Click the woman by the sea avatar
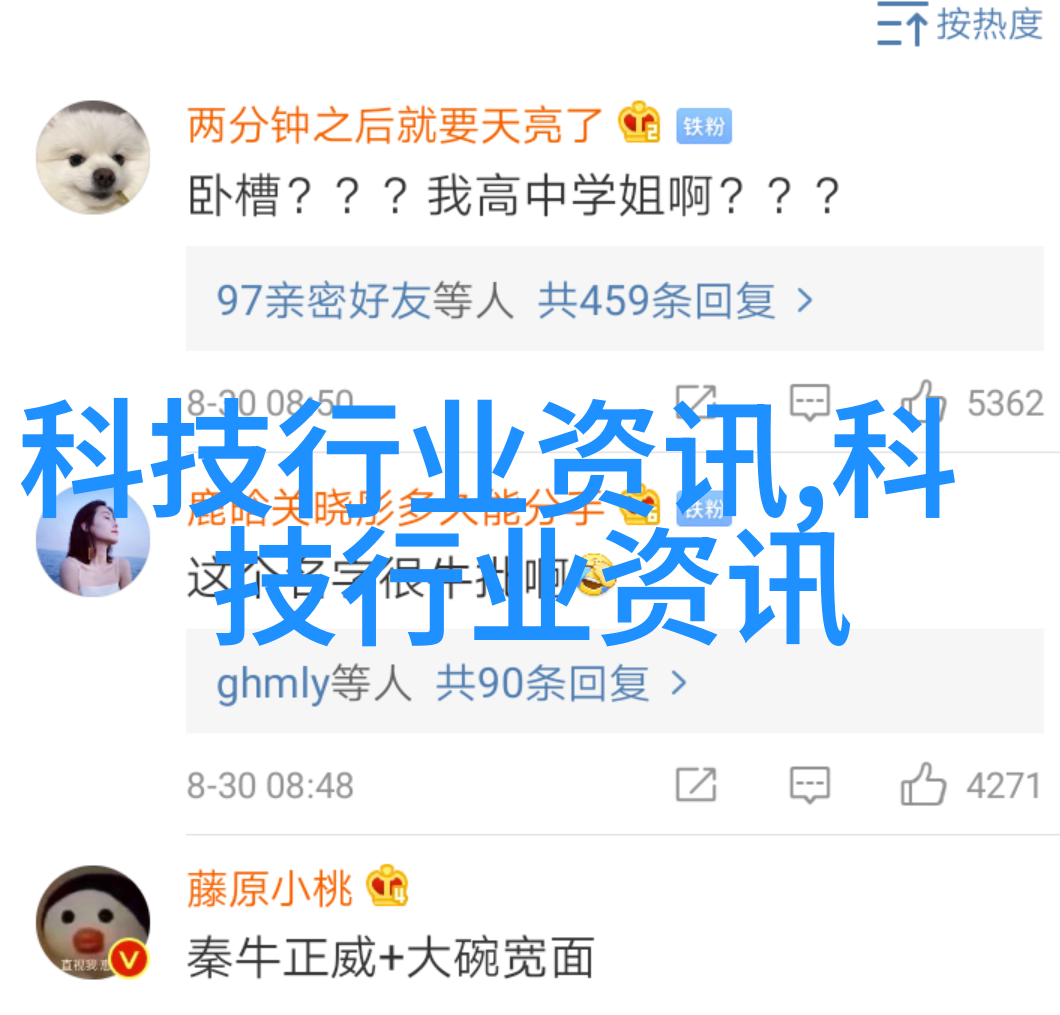This screenshot has height=1015, width=1060. [93, 540]
